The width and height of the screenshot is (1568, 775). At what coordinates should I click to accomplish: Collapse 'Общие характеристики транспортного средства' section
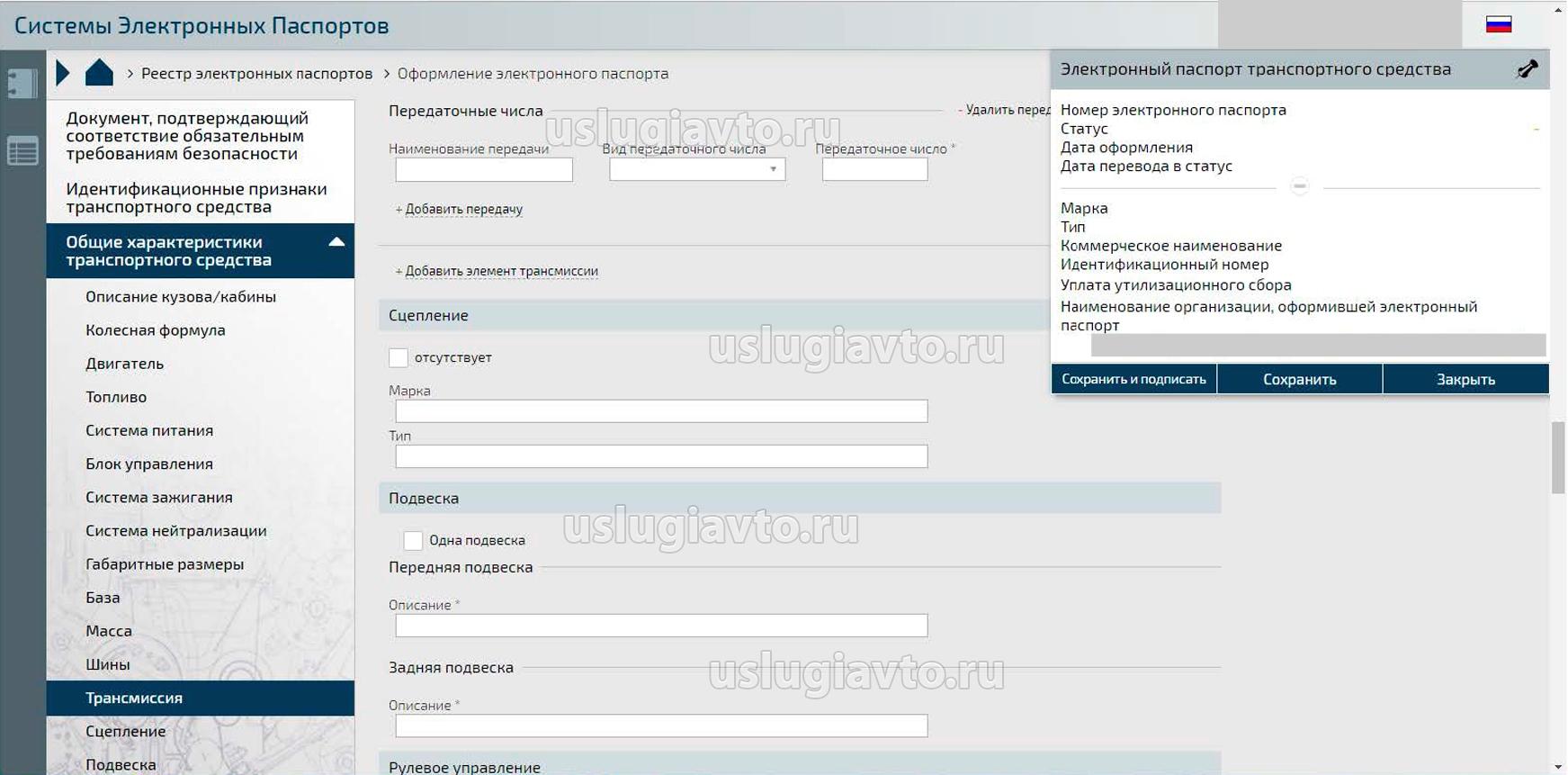[336, 242]
